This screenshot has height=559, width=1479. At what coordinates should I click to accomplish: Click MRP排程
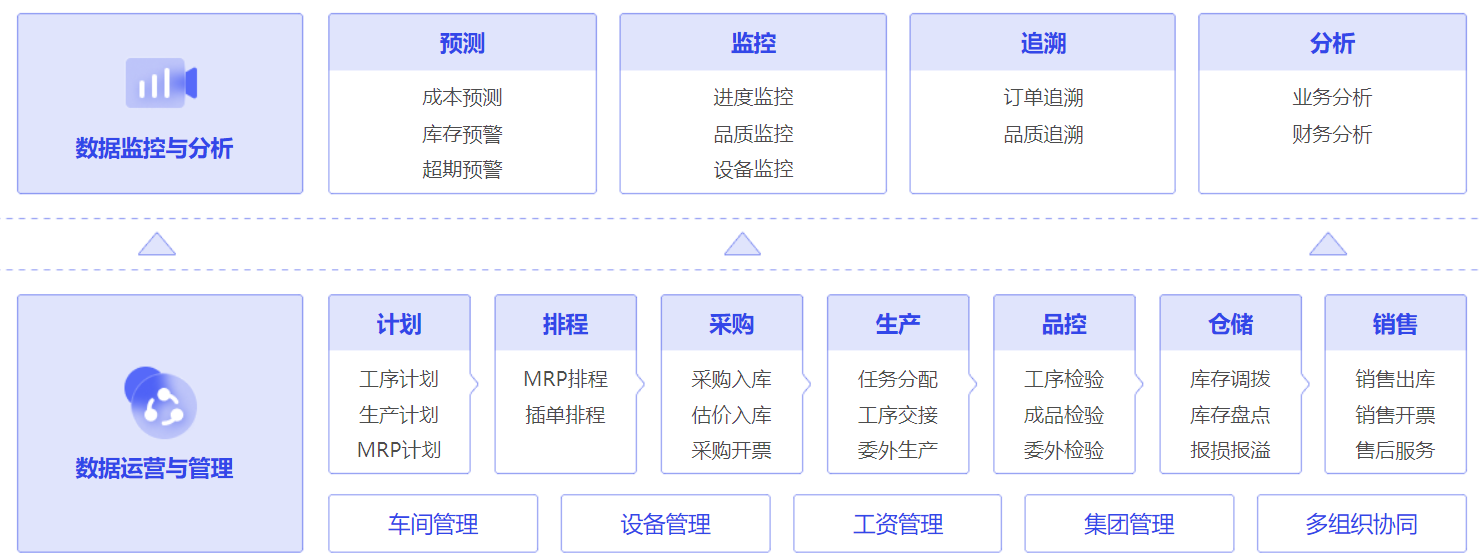pos(565,379)
